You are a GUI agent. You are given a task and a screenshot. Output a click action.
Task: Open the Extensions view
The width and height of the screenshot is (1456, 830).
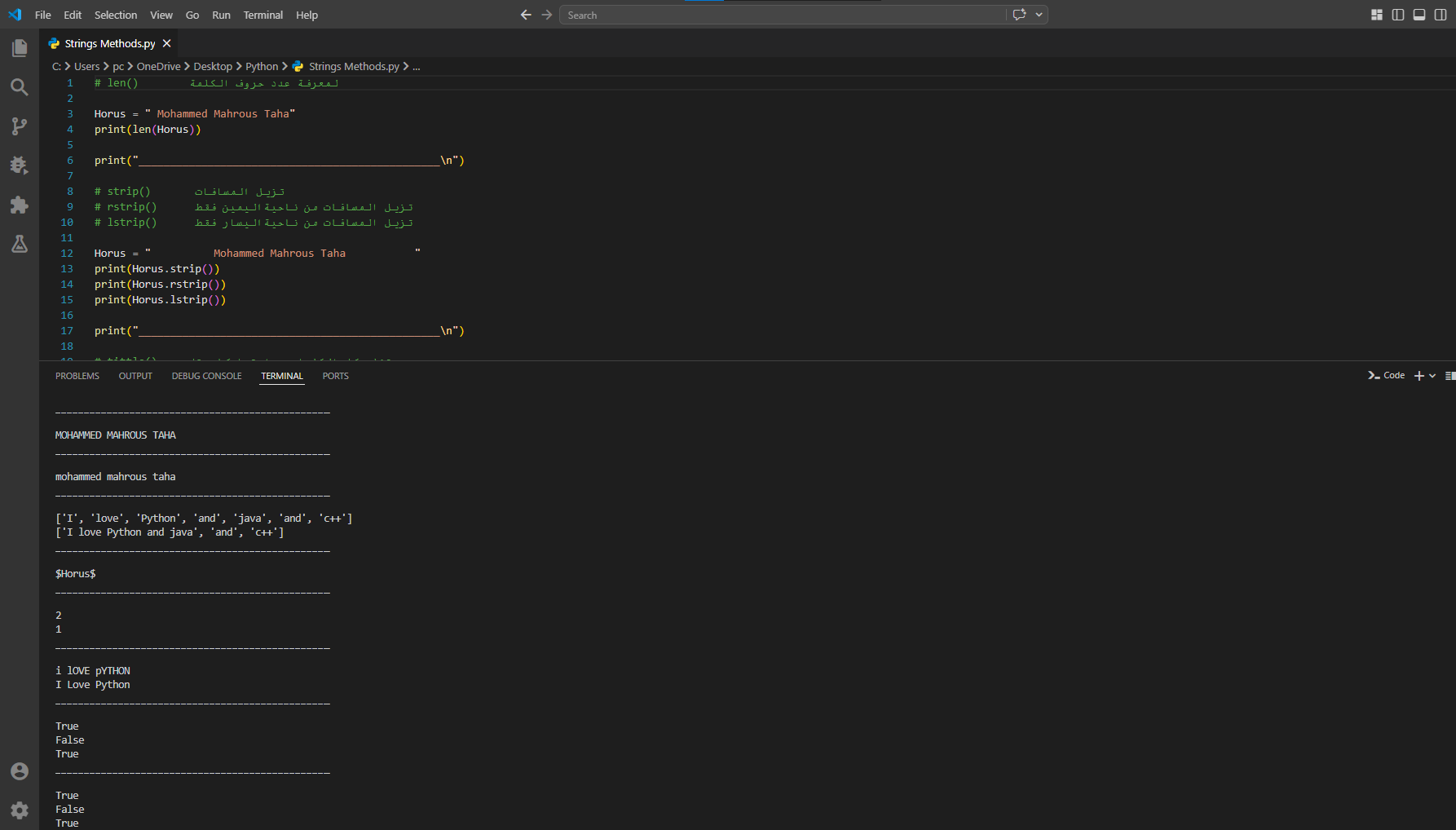pos(20,205)
